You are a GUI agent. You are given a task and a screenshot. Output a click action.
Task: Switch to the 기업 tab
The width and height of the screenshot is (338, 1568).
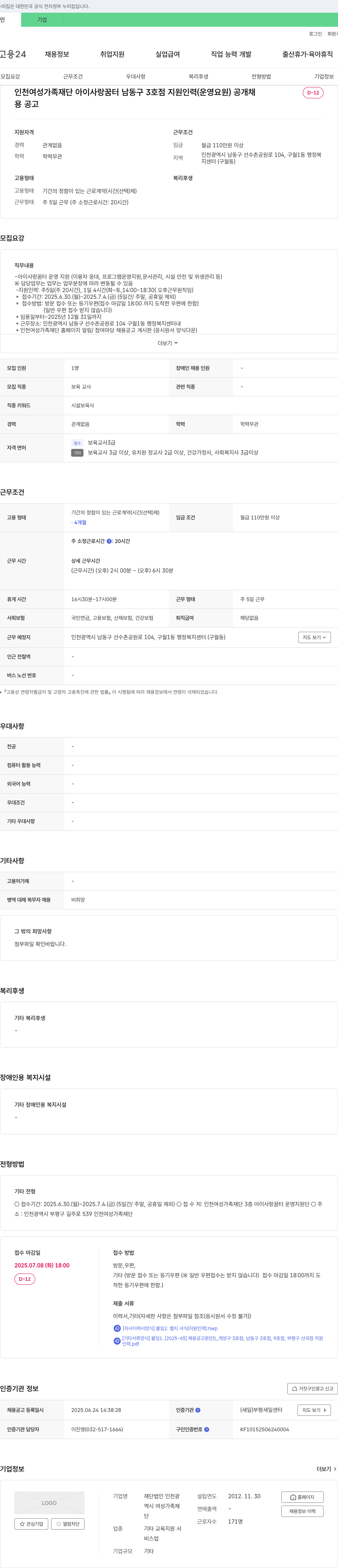point(42,19)
